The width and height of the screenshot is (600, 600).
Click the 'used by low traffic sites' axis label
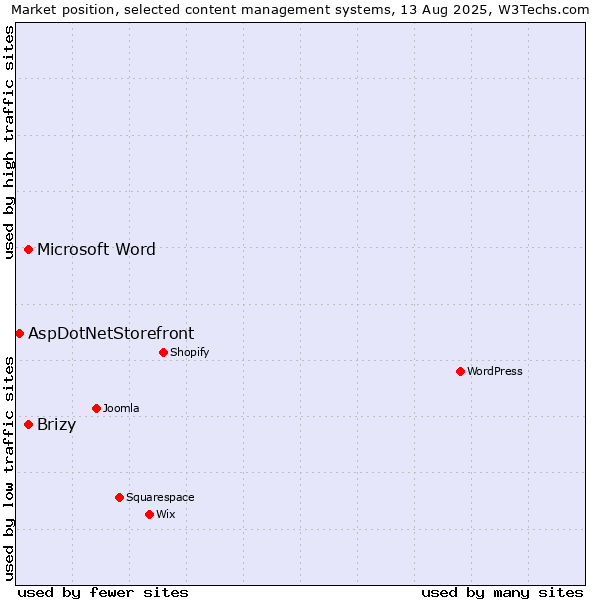pyautogui.click(x=8, y=469)
